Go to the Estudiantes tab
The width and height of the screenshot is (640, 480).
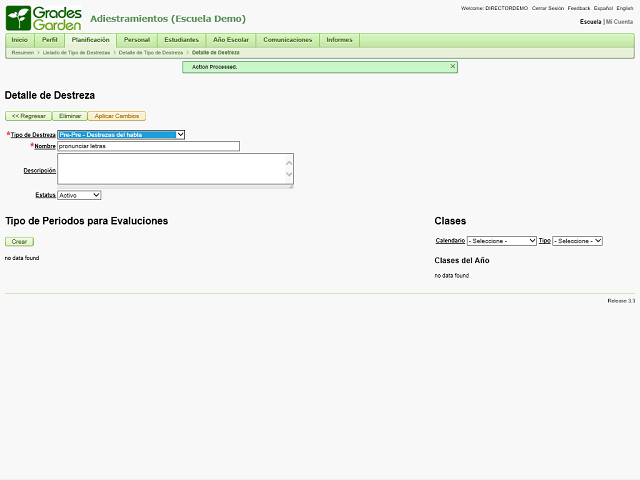click(181, 40)
